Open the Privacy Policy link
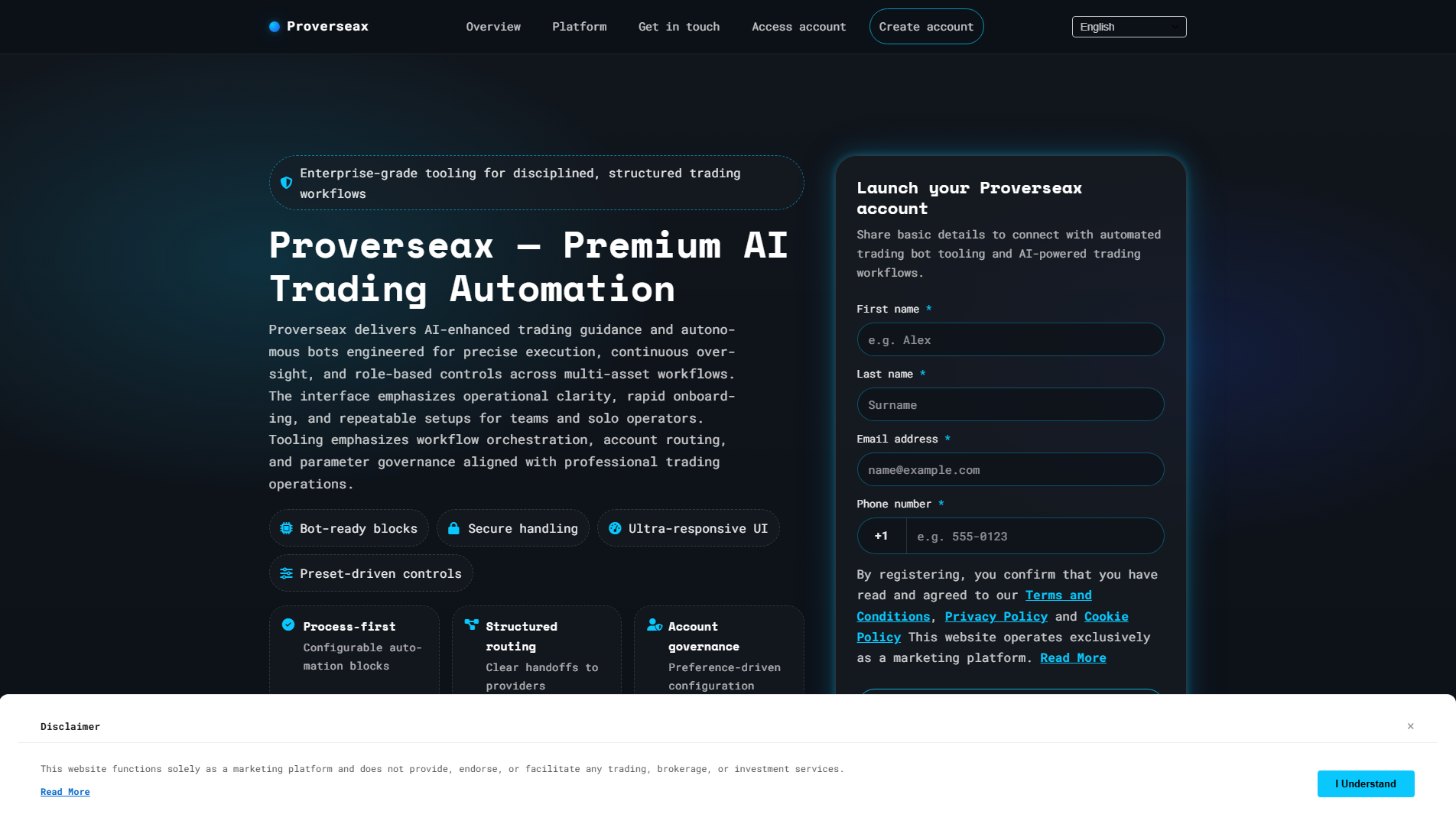Image resolution: width=1456 pixels, height=824 pixels. (996, 617)
